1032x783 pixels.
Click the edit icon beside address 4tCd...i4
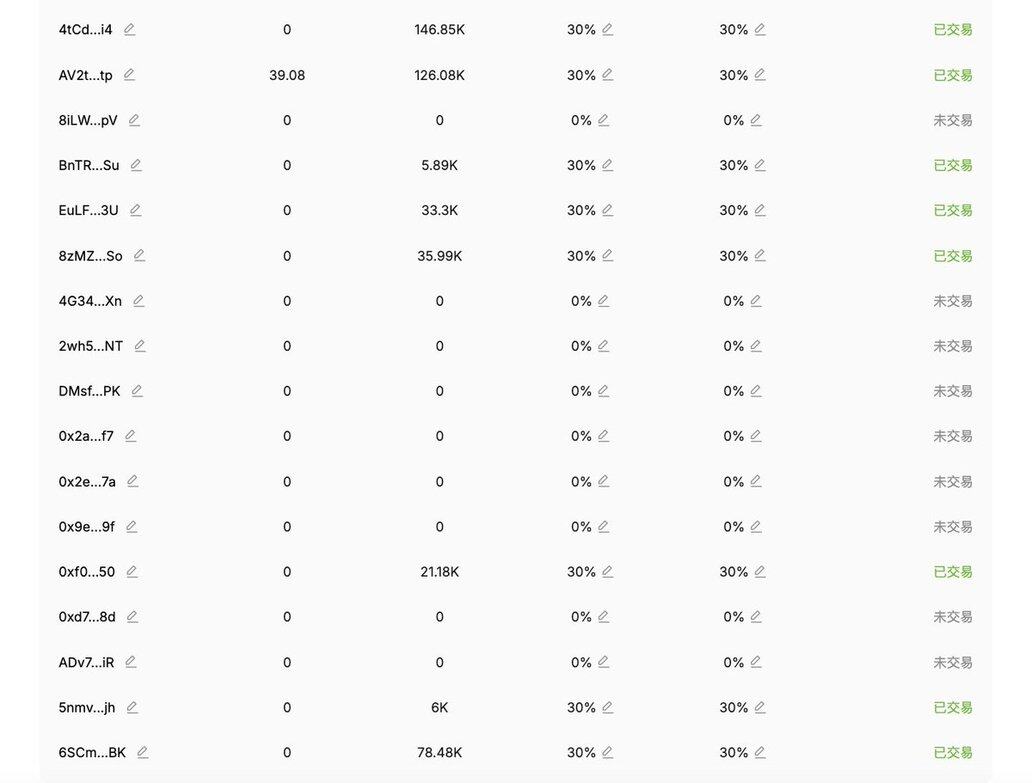tap(129, 29)
